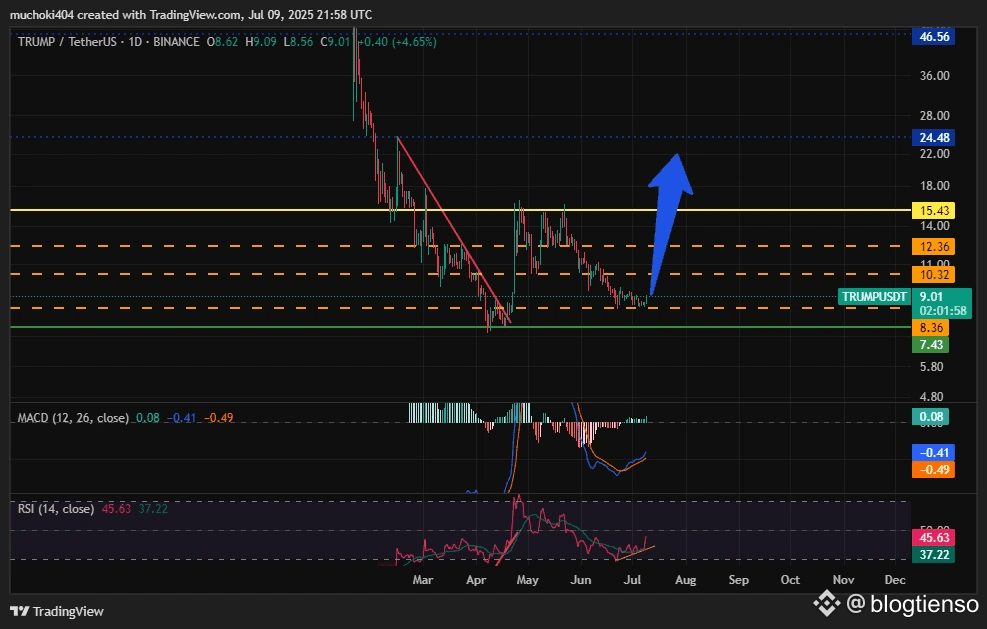Click the red 45.63 RSI axis label
The width and height of the screenshot is (987, 629).
click(x=933, y=538)
